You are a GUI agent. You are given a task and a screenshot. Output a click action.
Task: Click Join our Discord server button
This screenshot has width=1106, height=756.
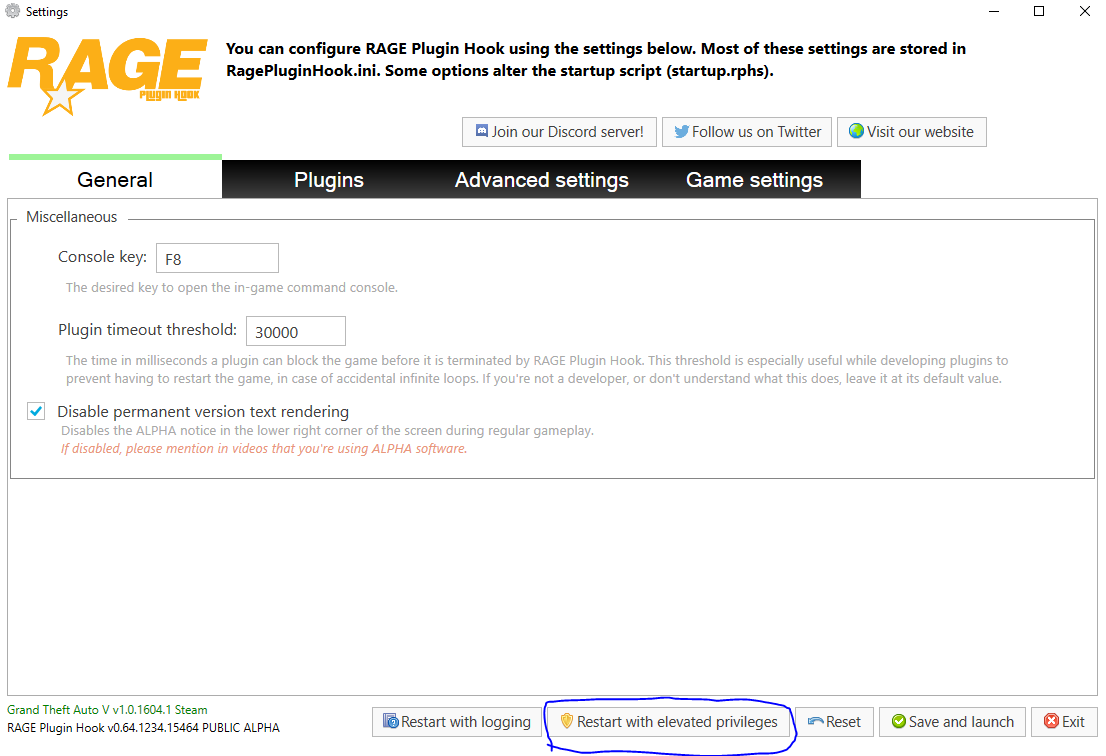coord(559,132)
